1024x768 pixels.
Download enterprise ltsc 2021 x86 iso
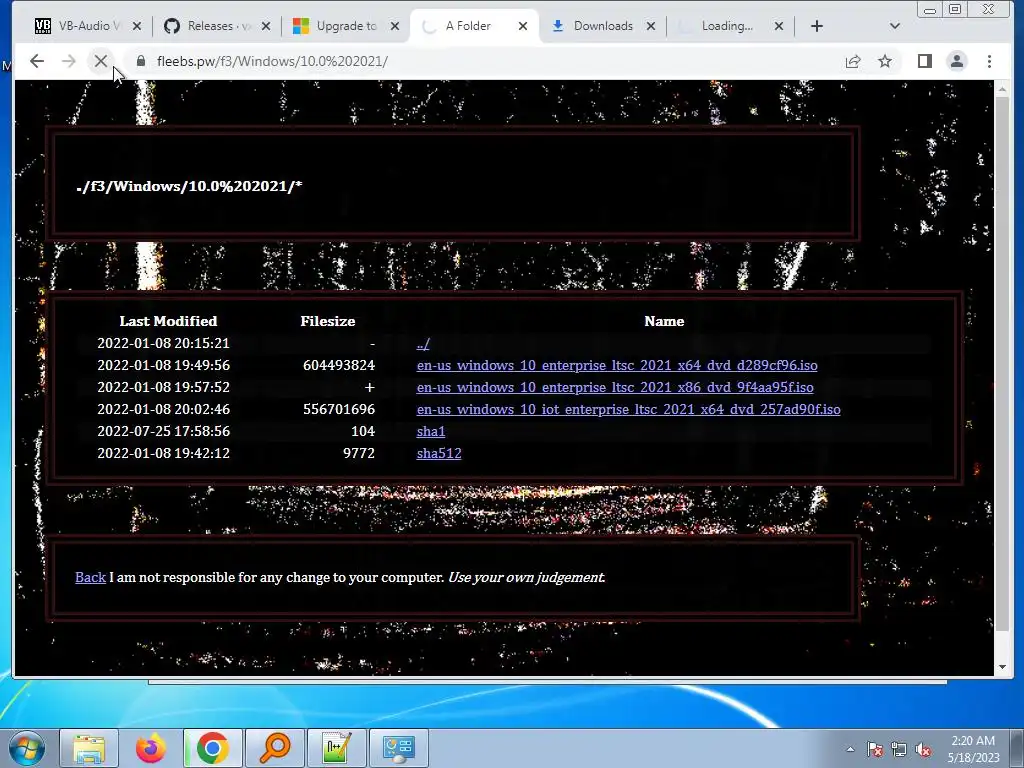615,387
